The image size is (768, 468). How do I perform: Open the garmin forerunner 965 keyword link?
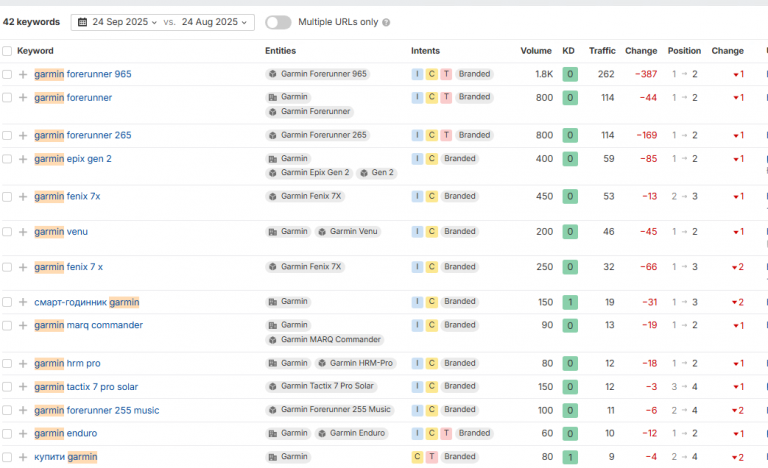click(83, 74)
